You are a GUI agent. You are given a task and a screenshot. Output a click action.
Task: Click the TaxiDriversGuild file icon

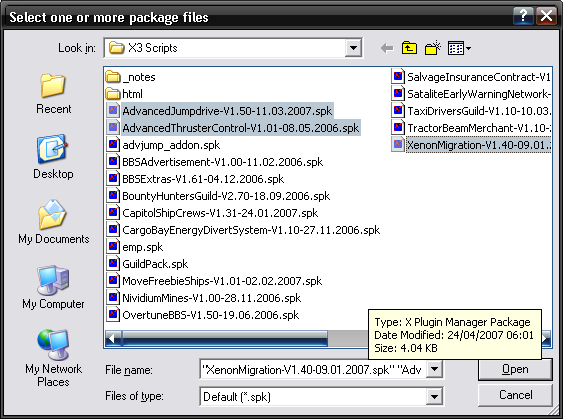[397, 111]
